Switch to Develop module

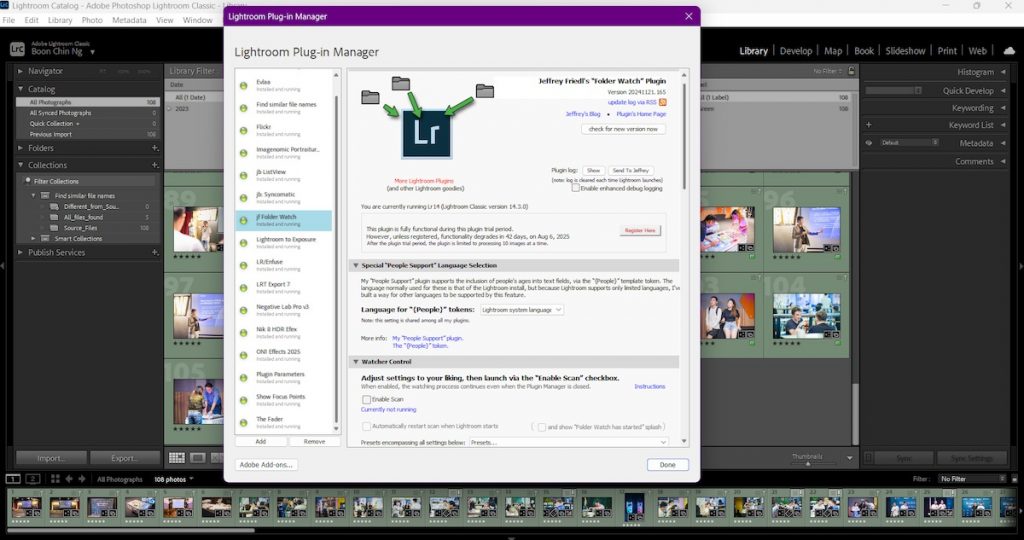(x=795, y=51)
